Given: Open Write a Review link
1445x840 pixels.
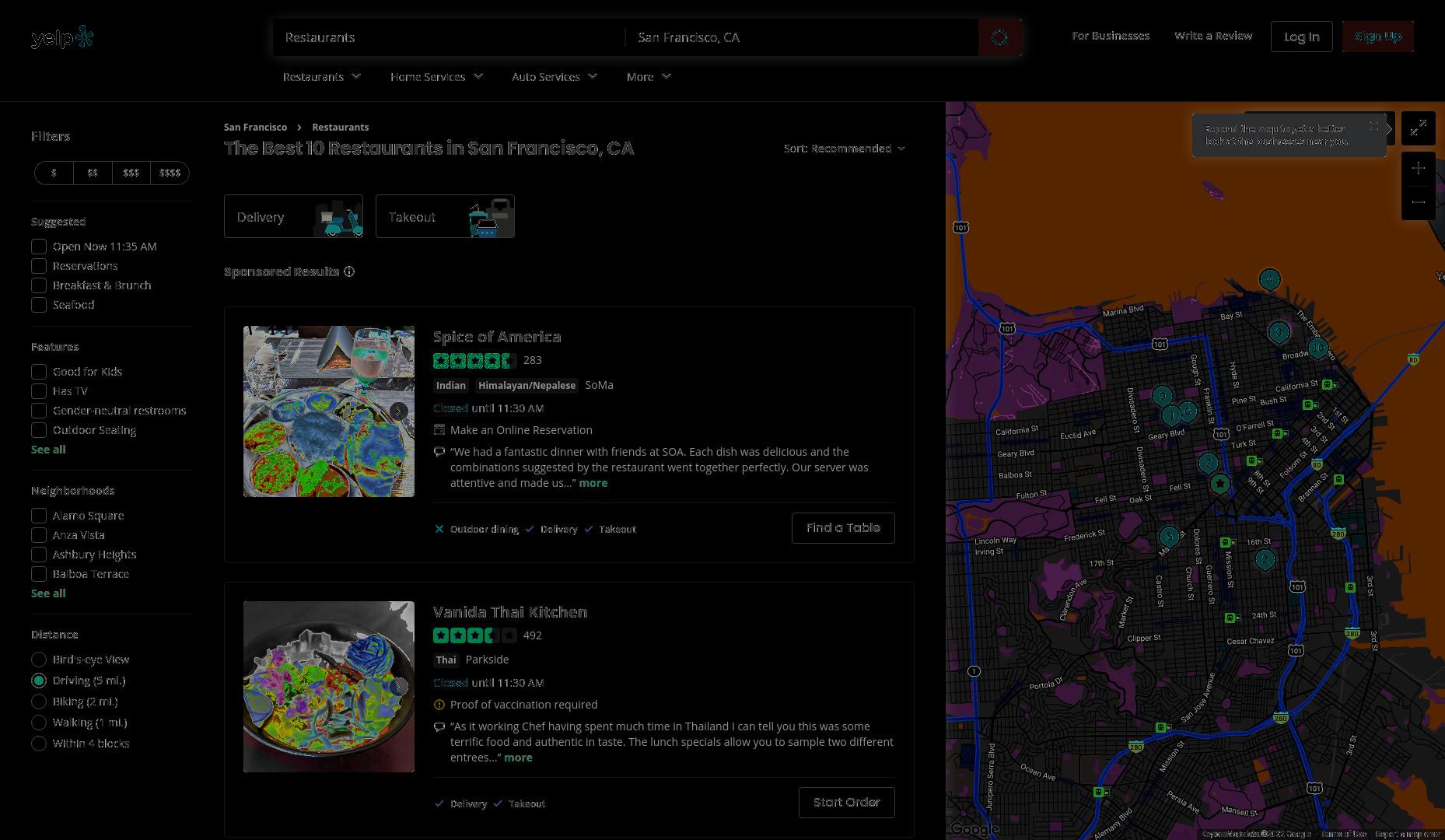Looking at the screenshot, I should [x=1213, y=36].
